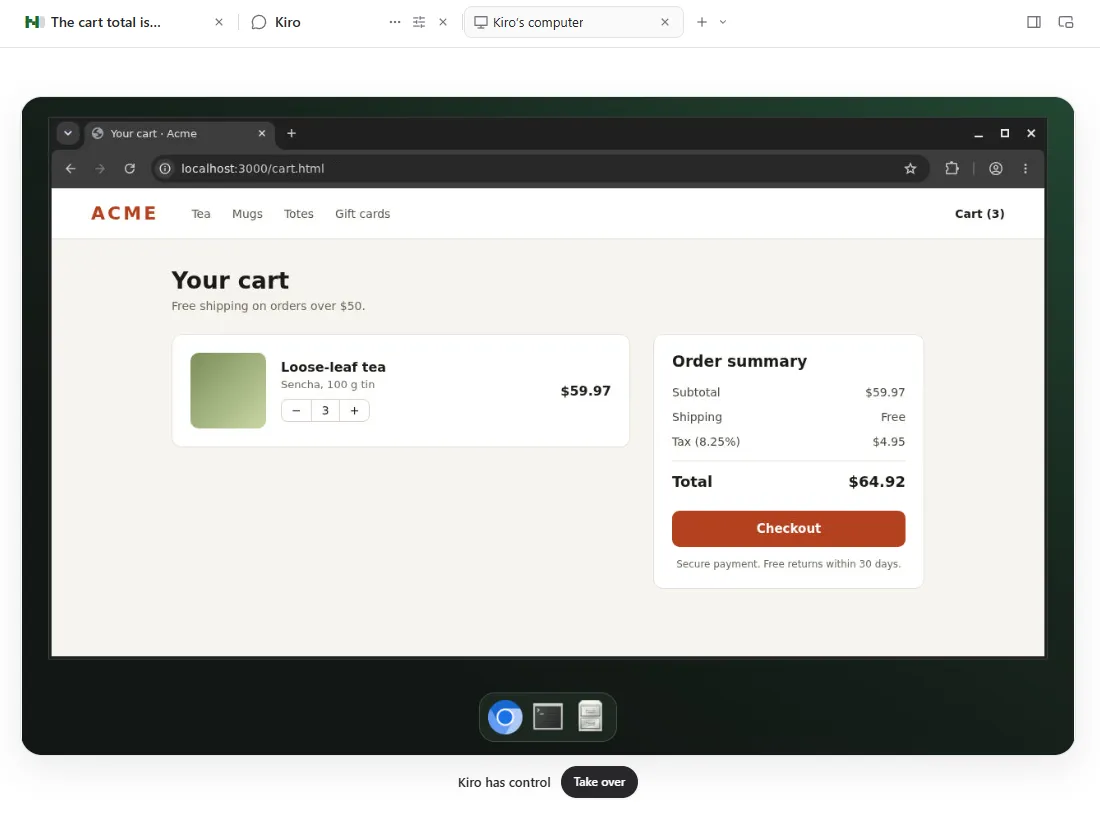Select the "Secure payment. Free returns" note

[x=789, y=563]
